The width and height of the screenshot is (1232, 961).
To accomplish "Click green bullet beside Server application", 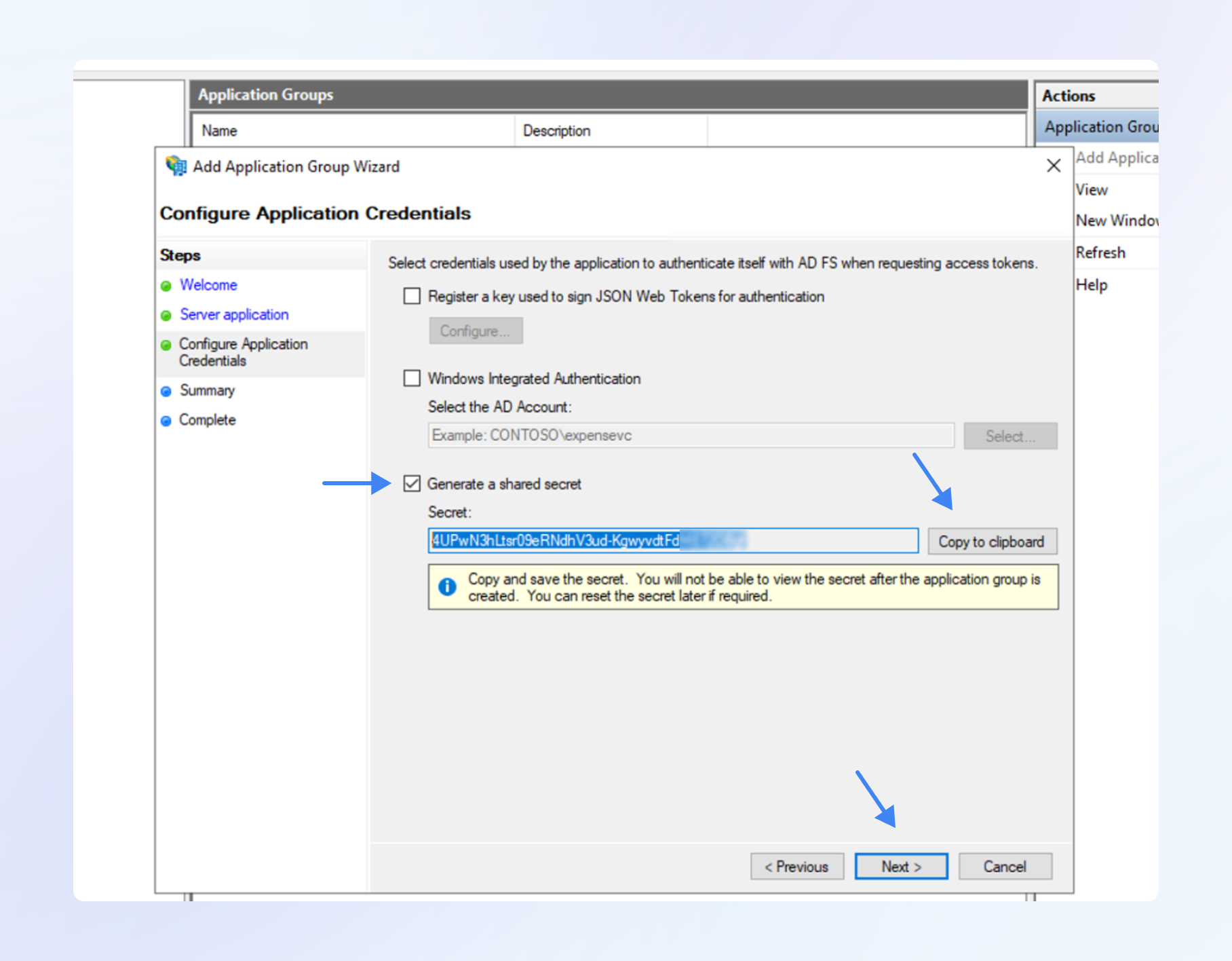I will (166, 316).
